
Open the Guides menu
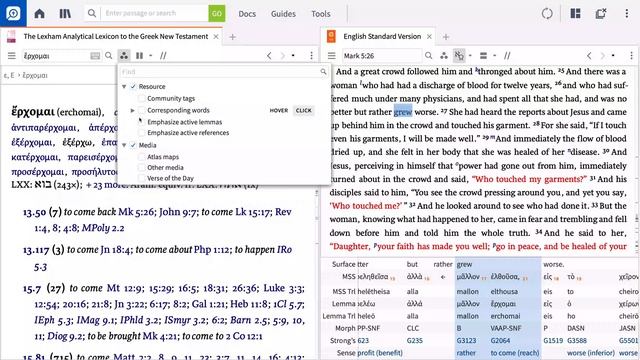click(x=283, y=13)
